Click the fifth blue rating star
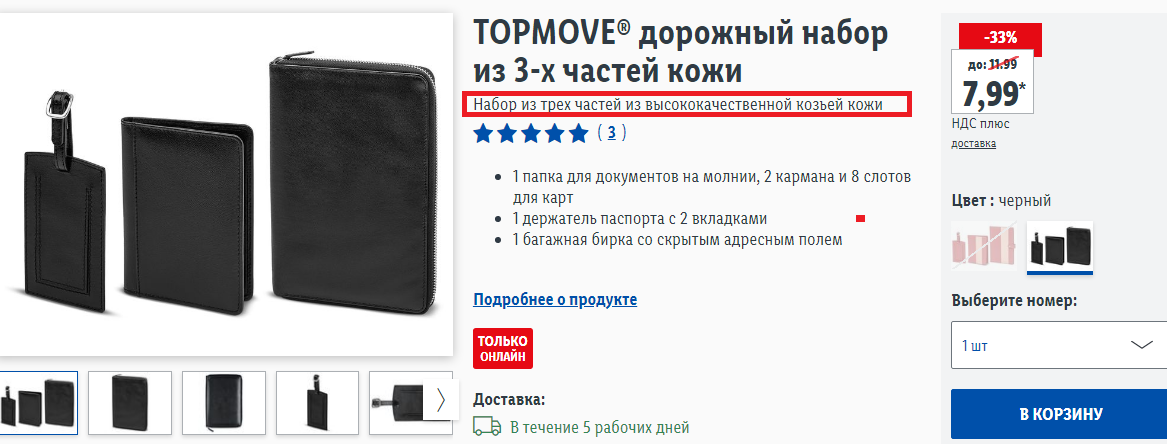This screenshot has height=444, width=1167. [578, 134]
